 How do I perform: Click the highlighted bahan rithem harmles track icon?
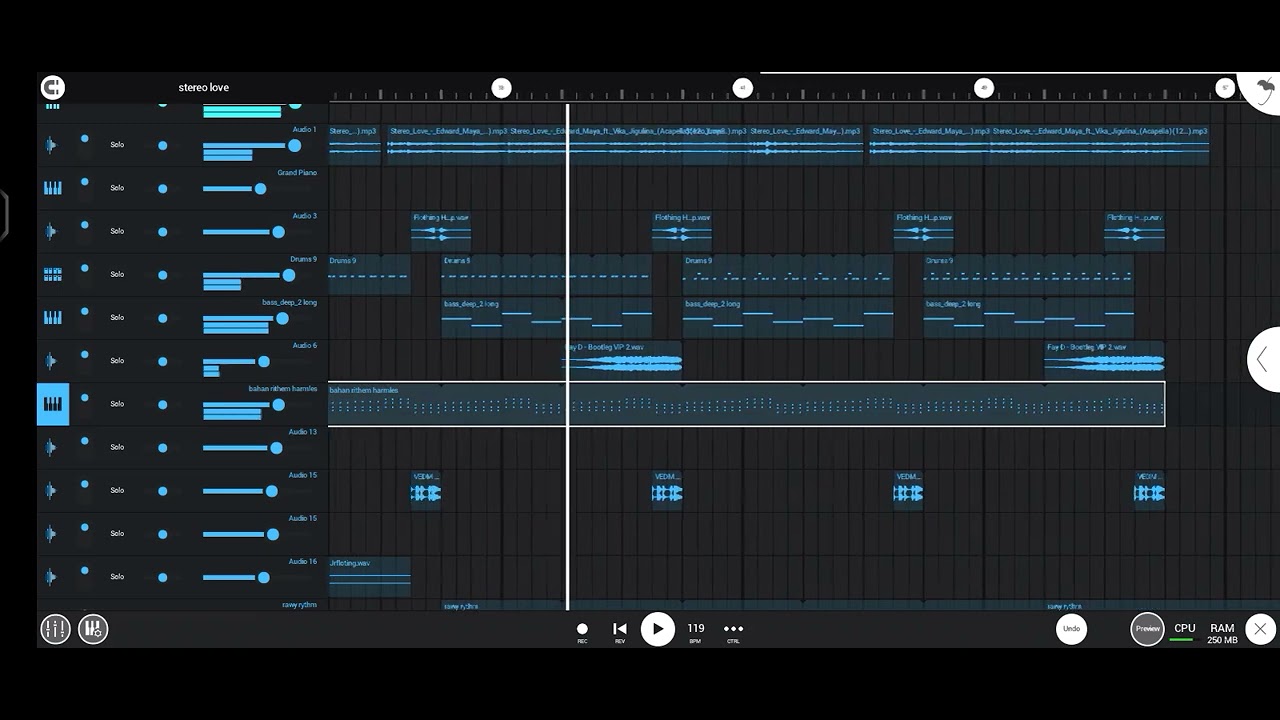[53, 404]
